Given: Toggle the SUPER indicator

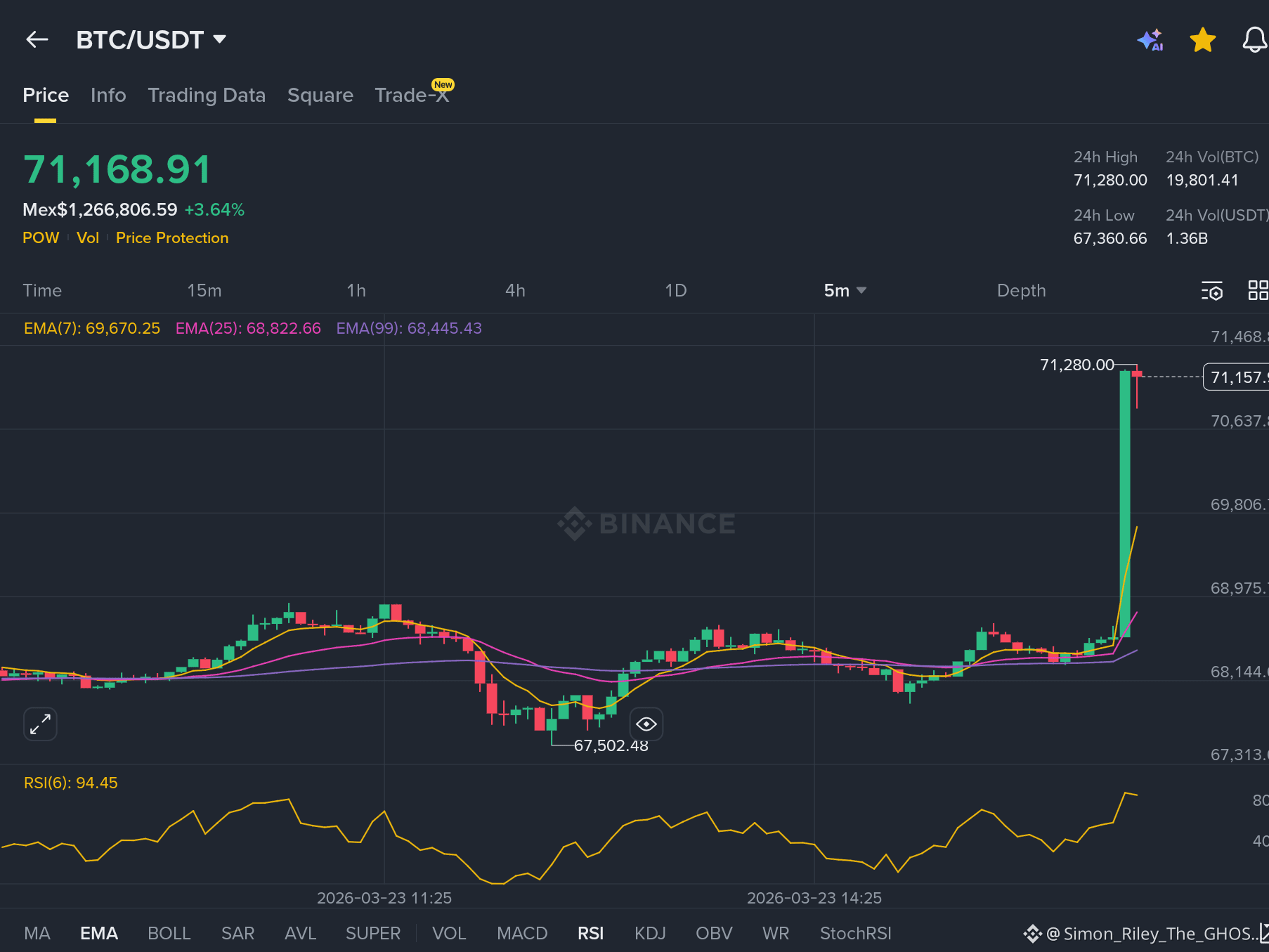Looking at the screenshot, I should (x=373, y=933).
